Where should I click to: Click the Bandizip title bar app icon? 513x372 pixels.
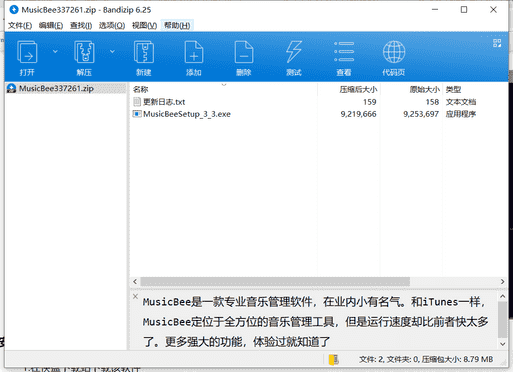pyautogui.click(x=14, y=10)
